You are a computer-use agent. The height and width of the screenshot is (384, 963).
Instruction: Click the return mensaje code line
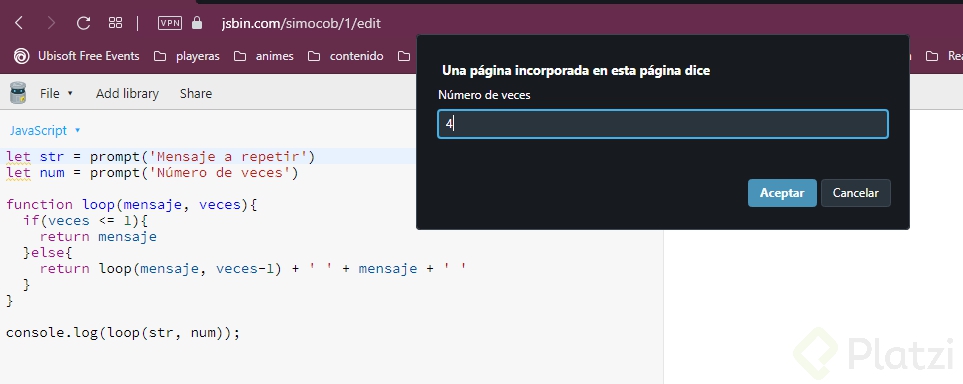98,237
